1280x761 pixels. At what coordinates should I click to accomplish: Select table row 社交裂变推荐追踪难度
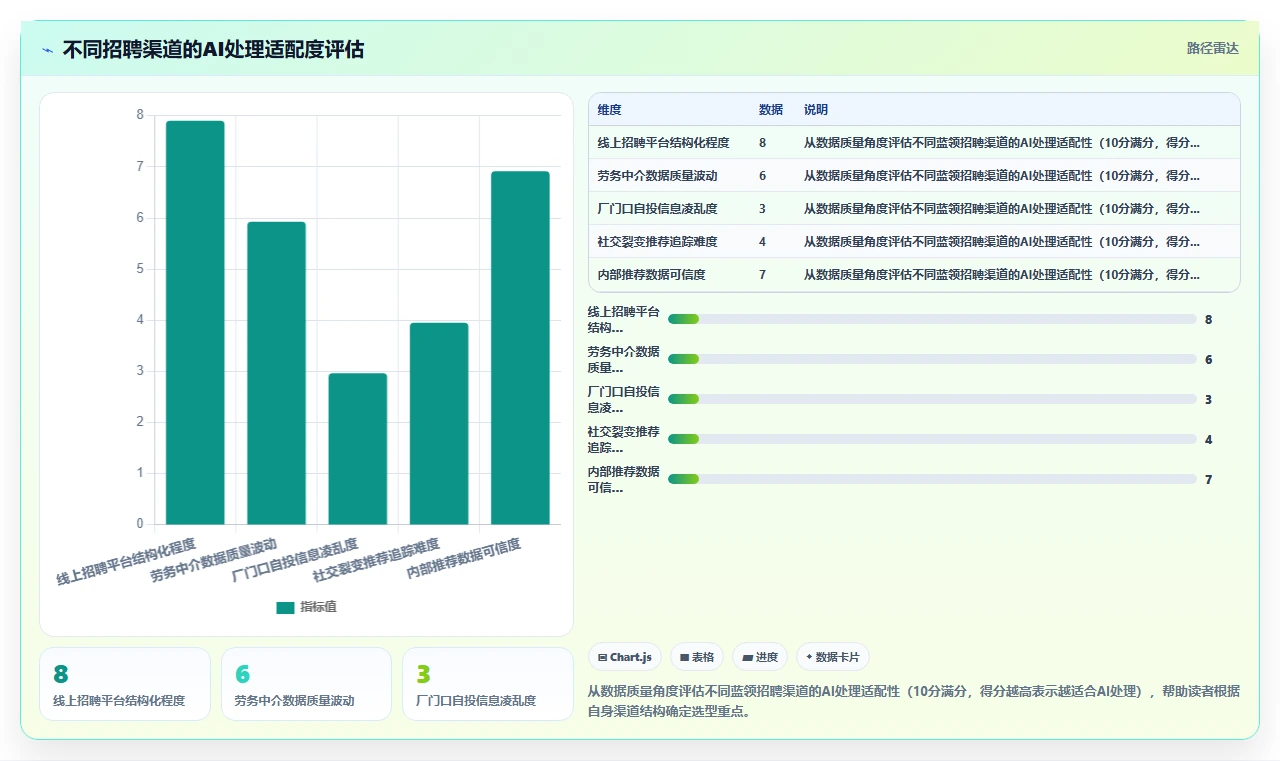coord(914,242)
